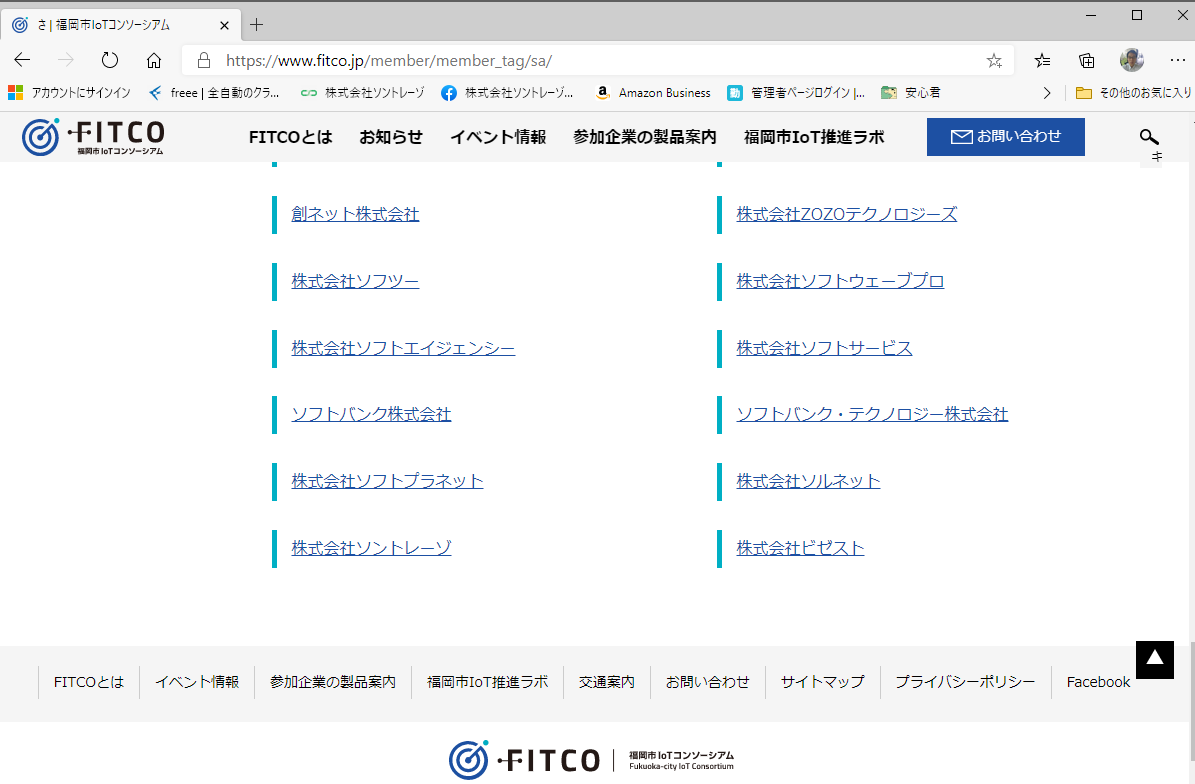Reload the page with refresh icon
The height and width of the screenshot is (784, 1195).
110,60
